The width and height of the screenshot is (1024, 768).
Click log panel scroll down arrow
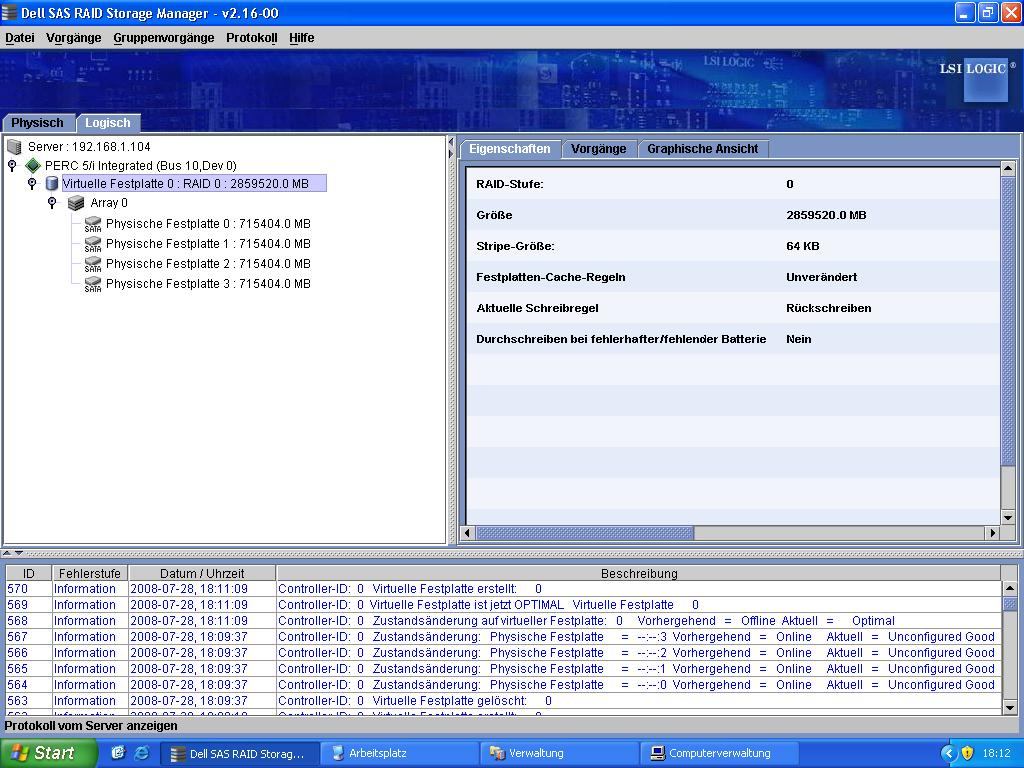tap(1010, 707)
